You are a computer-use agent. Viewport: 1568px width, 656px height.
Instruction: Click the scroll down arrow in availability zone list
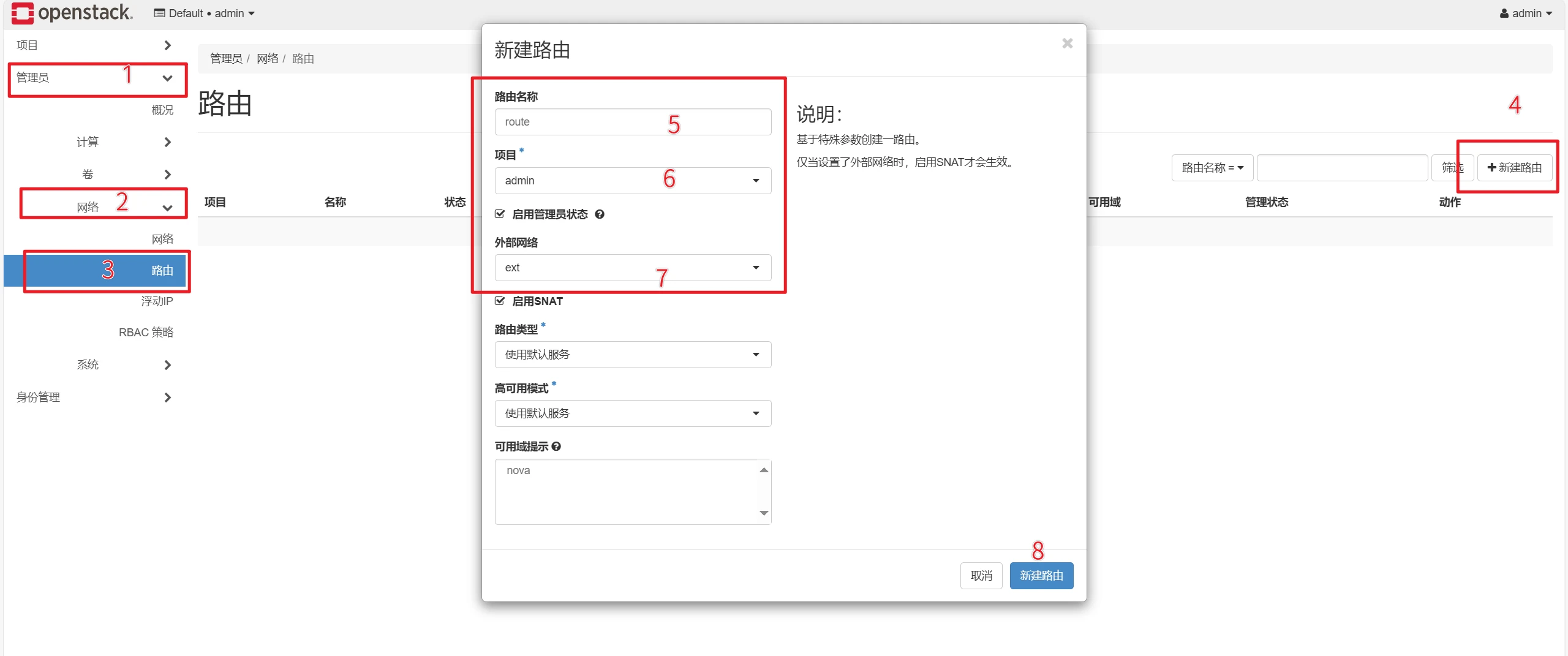point(763,513)
